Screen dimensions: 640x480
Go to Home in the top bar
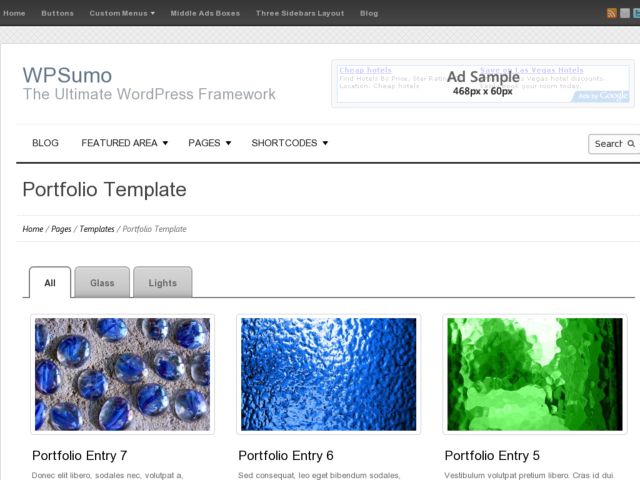14,13
